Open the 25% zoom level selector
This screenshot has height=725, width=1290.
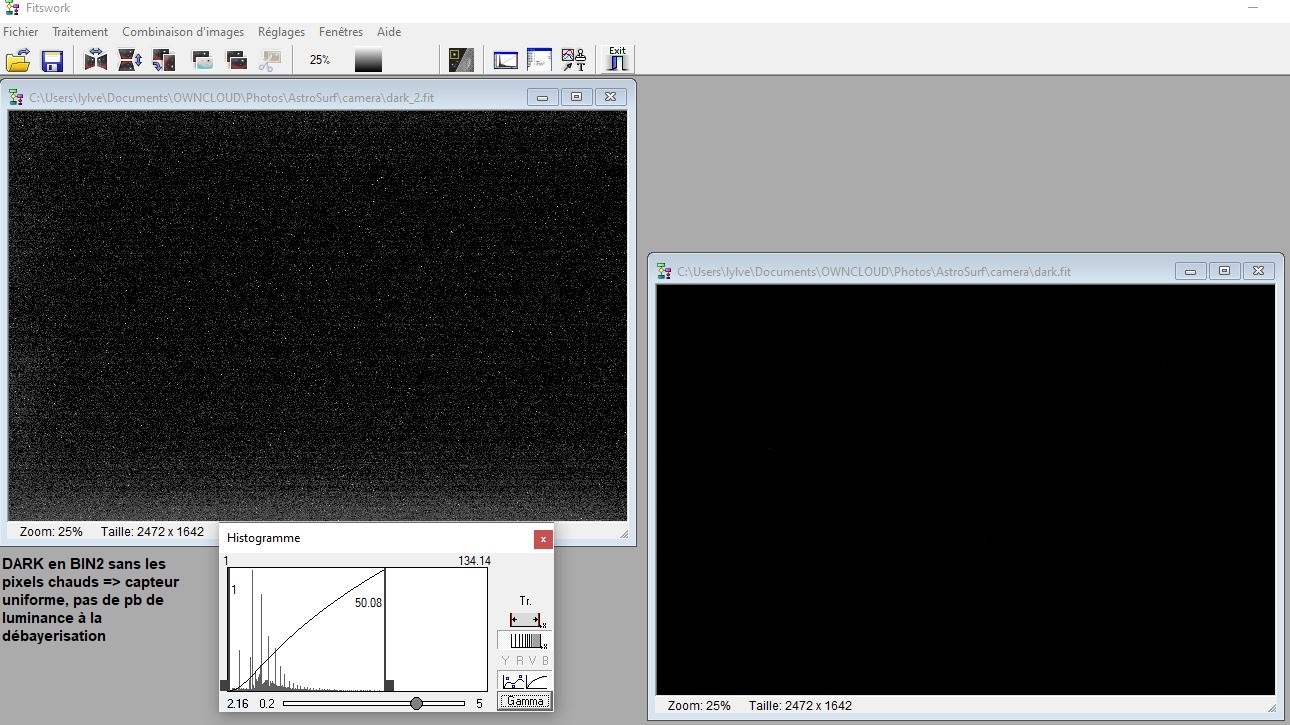click(320, 60)
